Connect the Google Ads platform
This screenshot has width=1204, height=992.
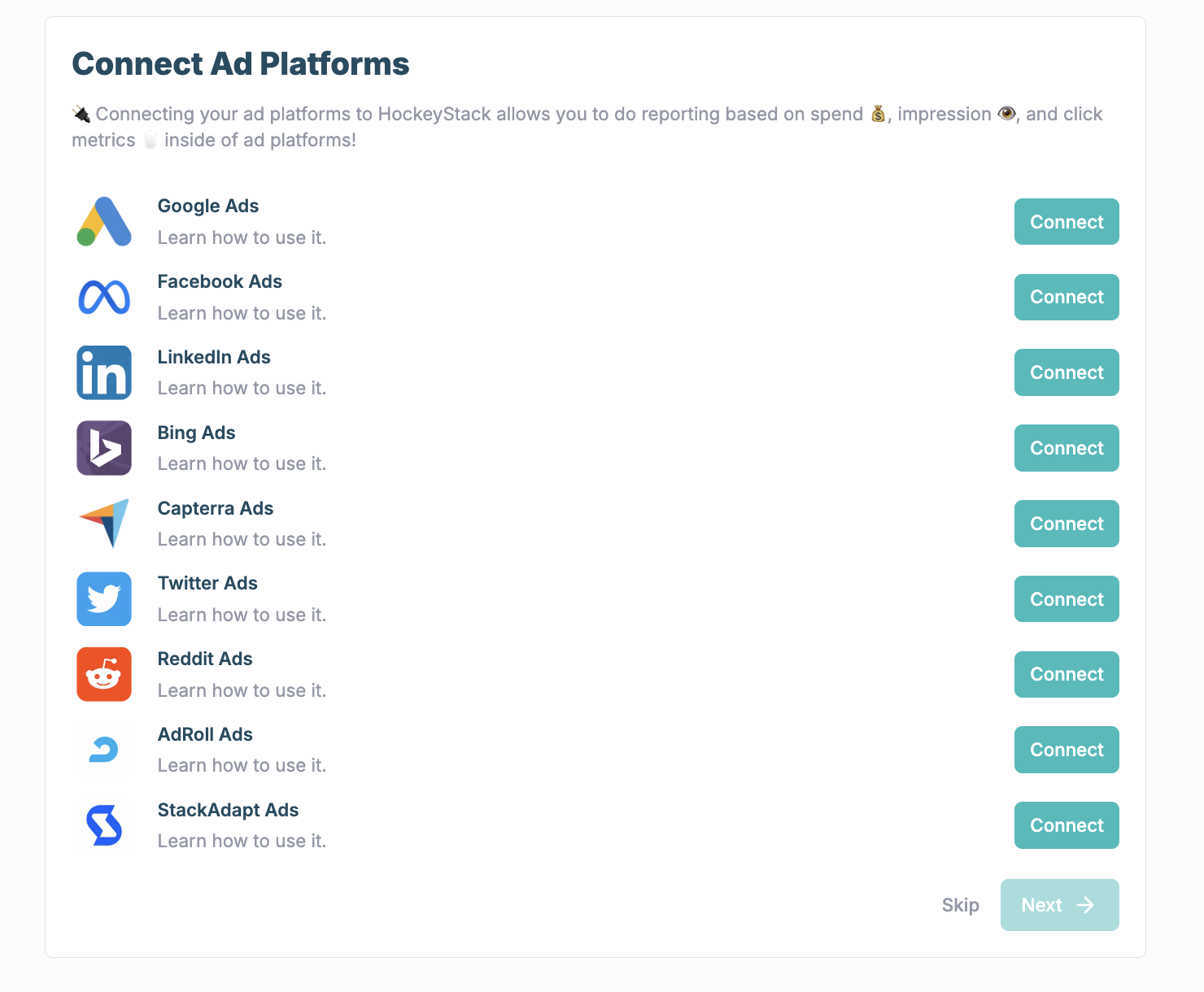1066,222
